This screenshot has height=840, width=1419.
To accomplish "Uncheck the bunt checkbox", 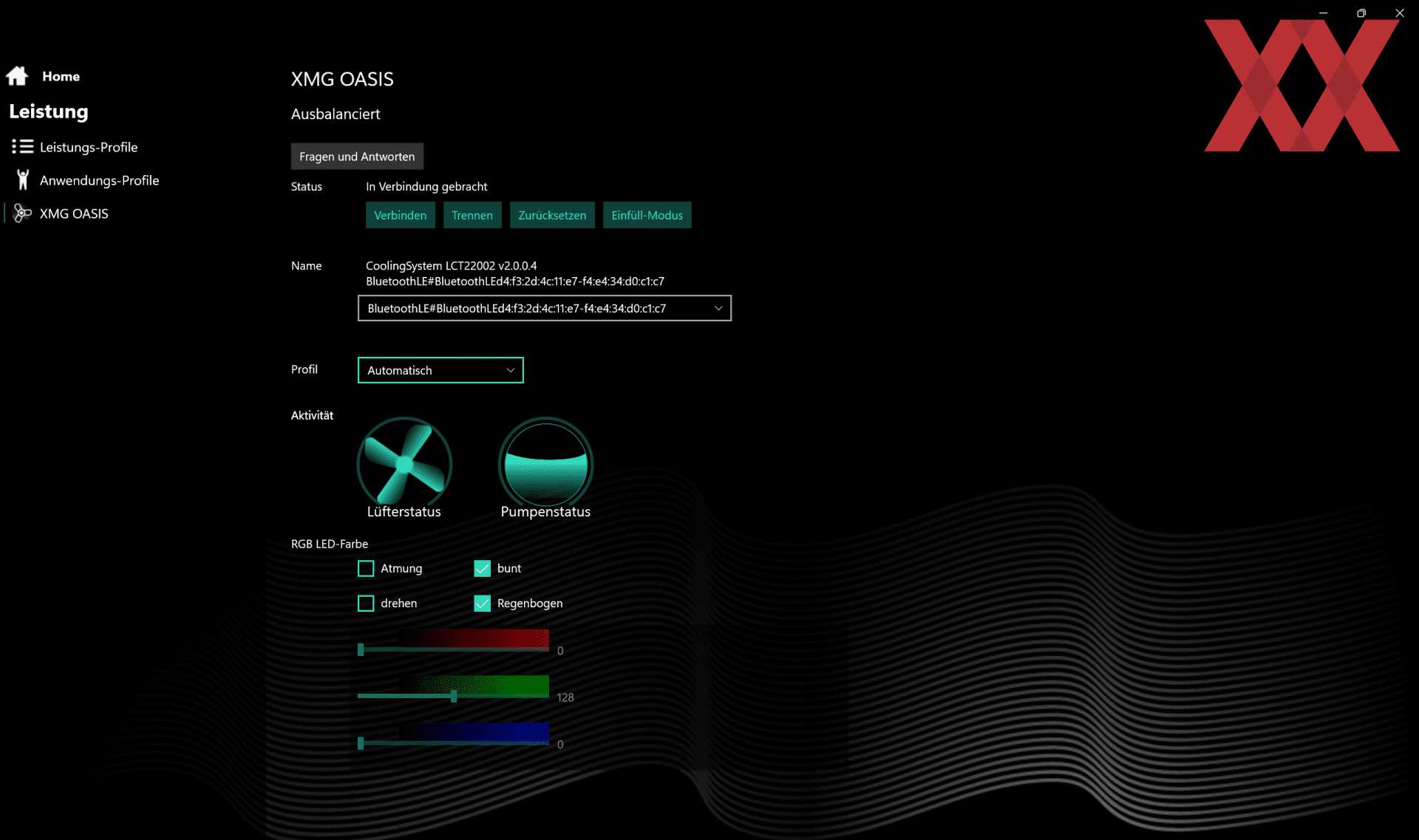I will tap(482, 568).
